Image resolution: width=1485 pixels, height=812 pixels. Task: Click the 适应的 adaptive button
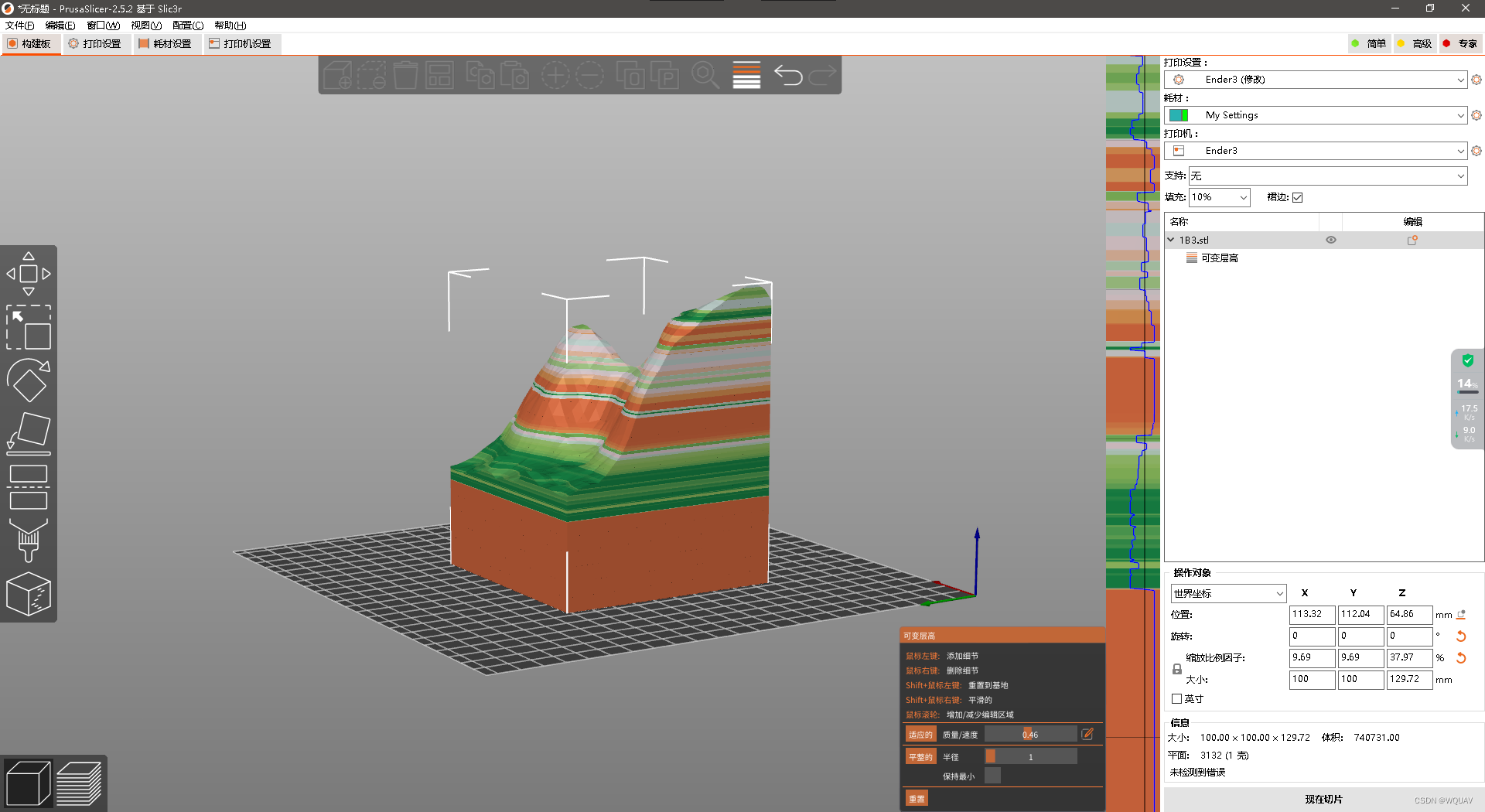(920, 734)
